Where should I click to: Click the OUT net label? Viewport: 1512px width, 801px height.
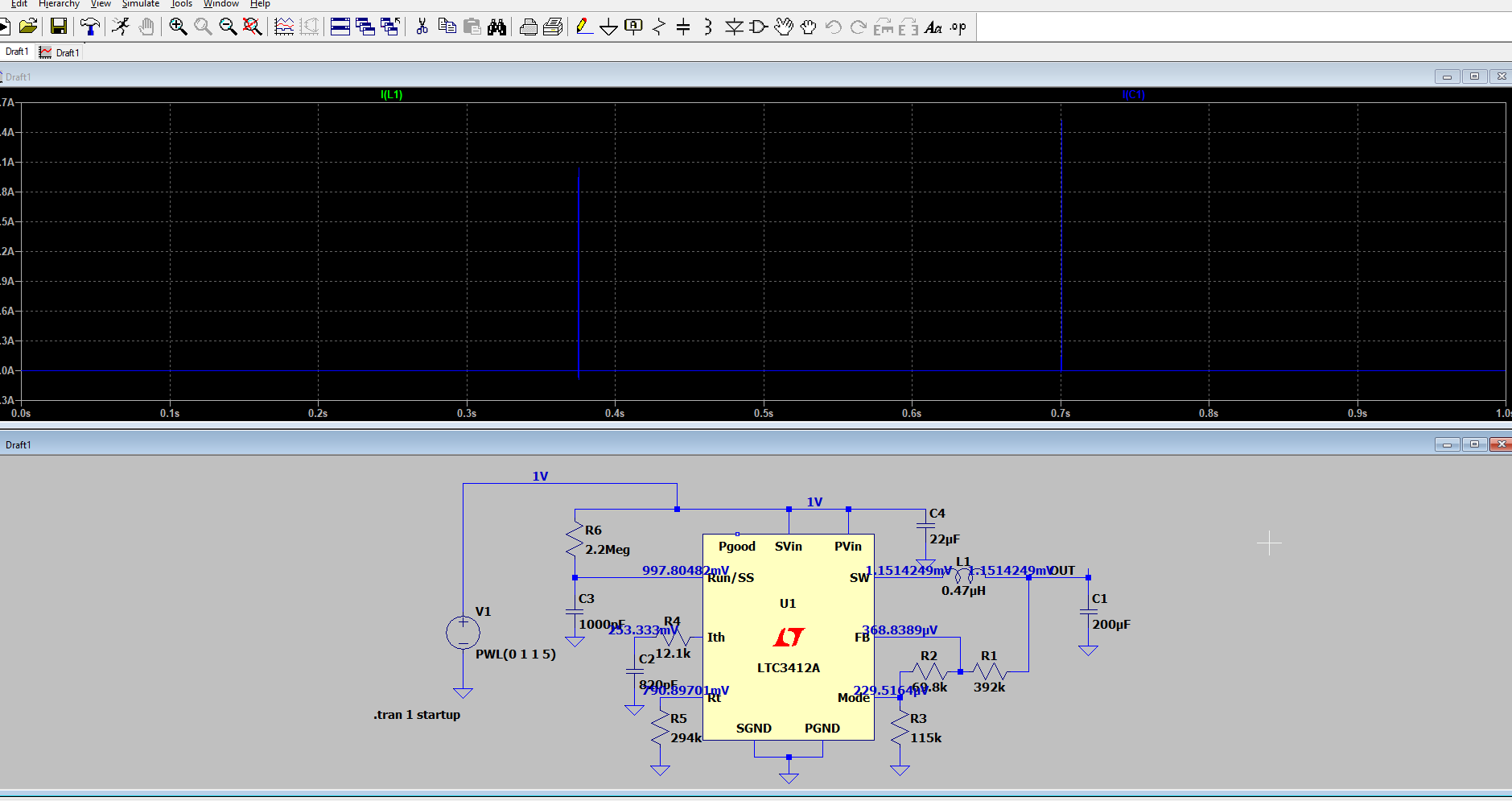click(x=1062, y=570)
